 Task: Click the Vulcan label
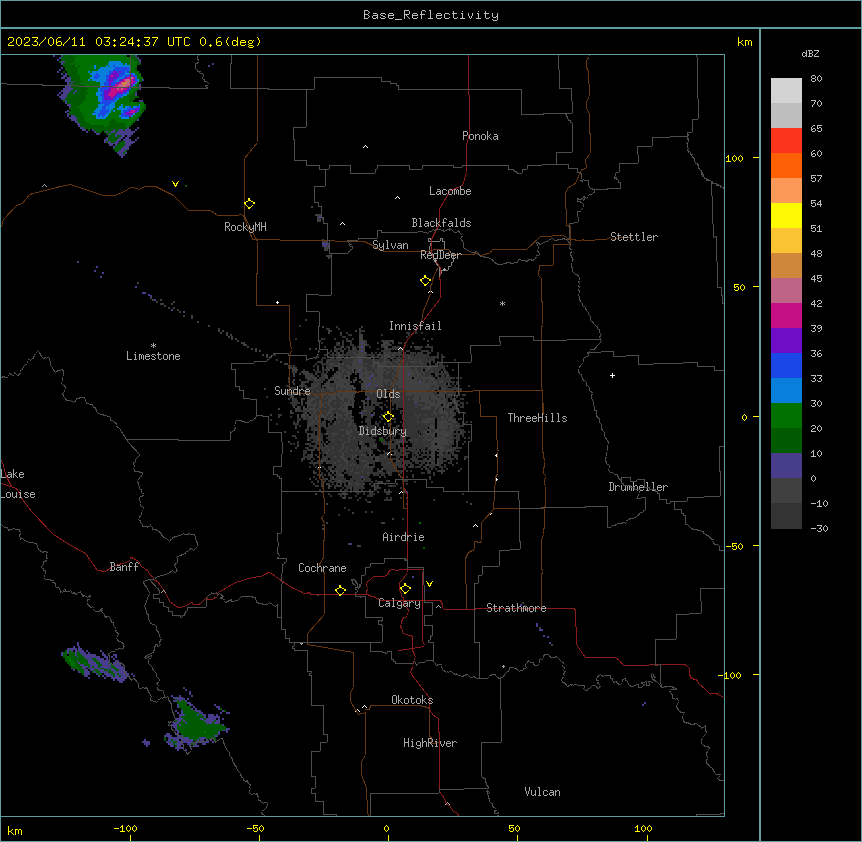[x=543, y=792]
